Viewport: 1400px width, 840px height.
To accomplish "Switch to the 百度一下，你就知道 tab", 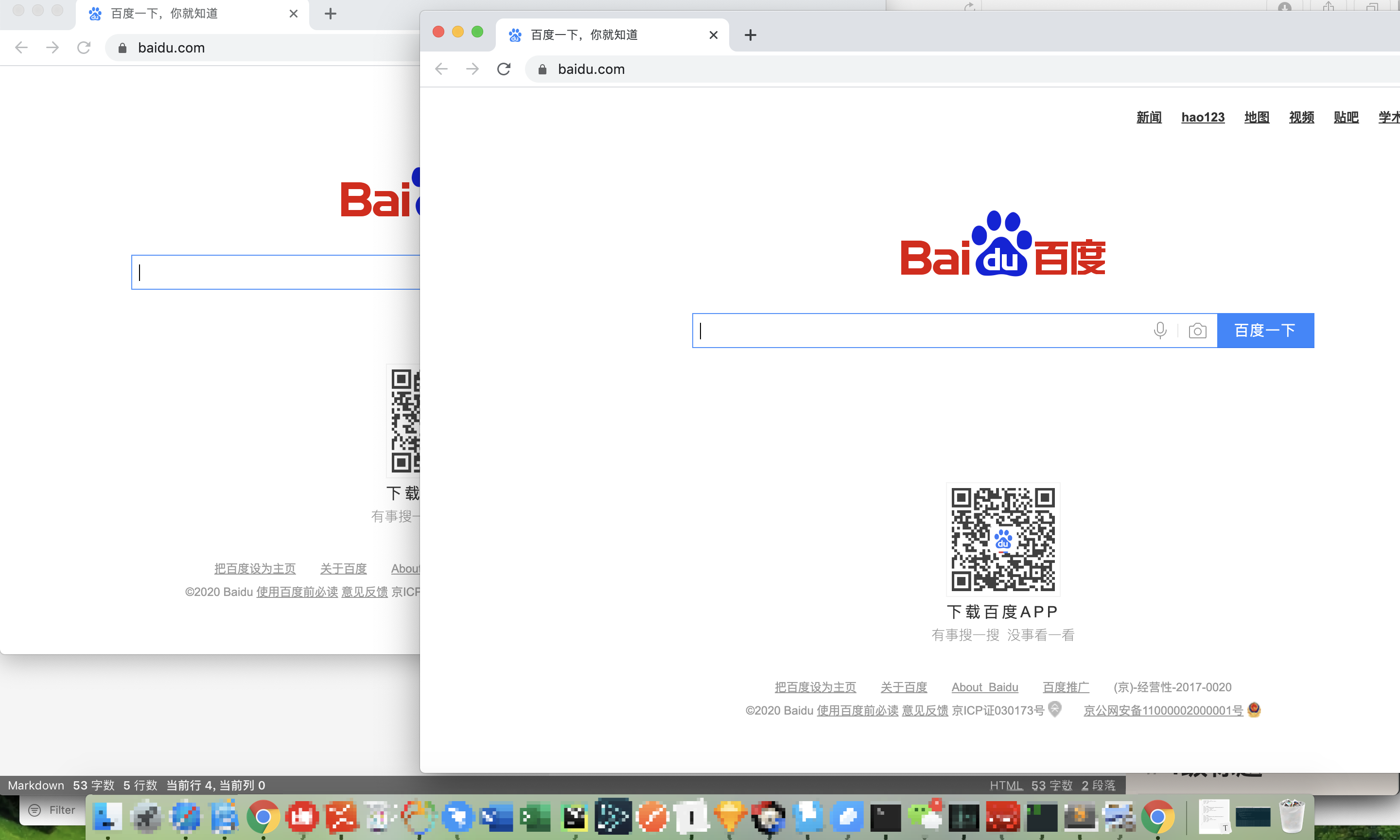I will click(x=583, y=35).
